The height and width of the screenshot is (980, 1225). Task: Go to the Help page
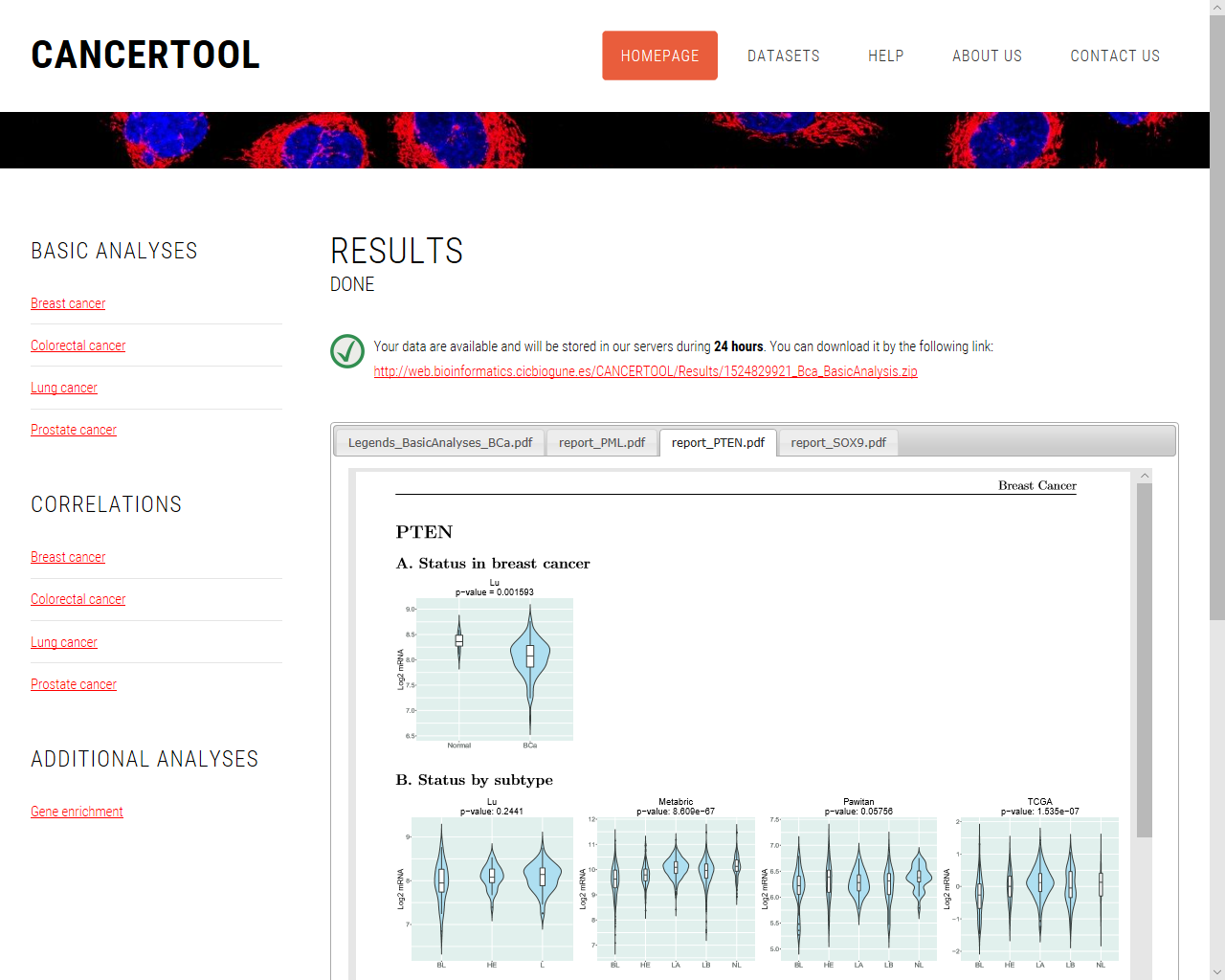click(x=885, y=56)
